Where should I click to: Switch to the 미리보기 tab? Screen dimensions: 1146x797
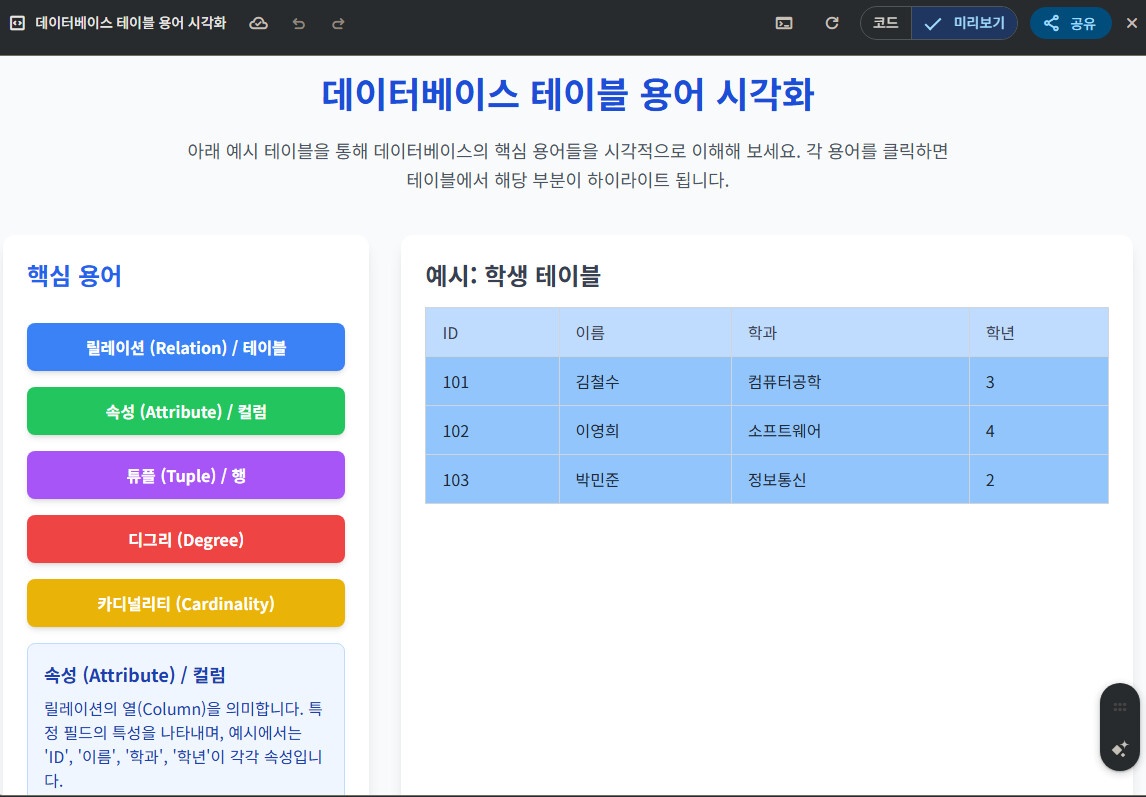[x=965, y=23]
